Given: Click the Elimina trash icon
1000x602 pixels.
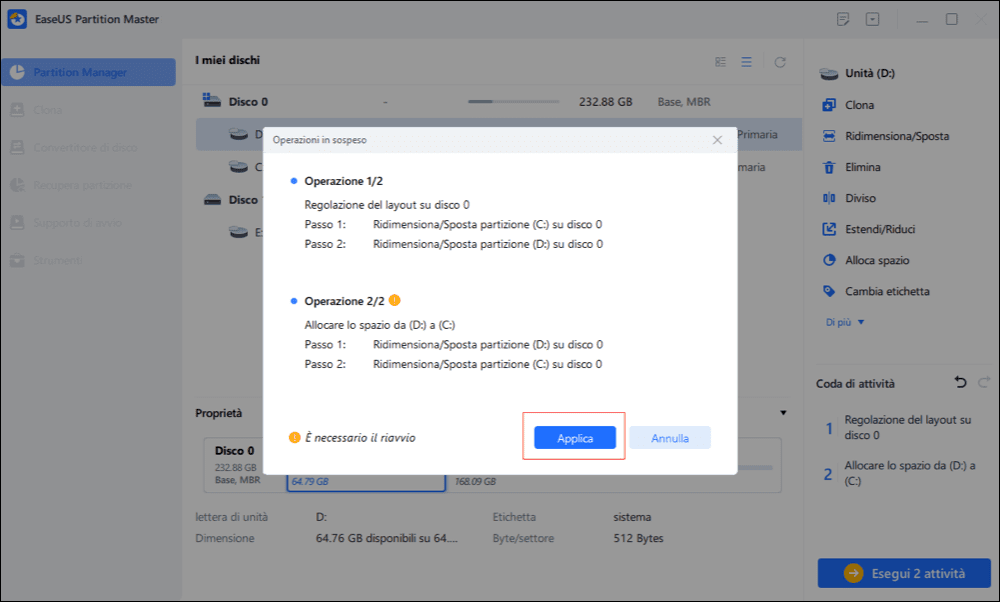Looking at the screenshot, I should point(829,167).
